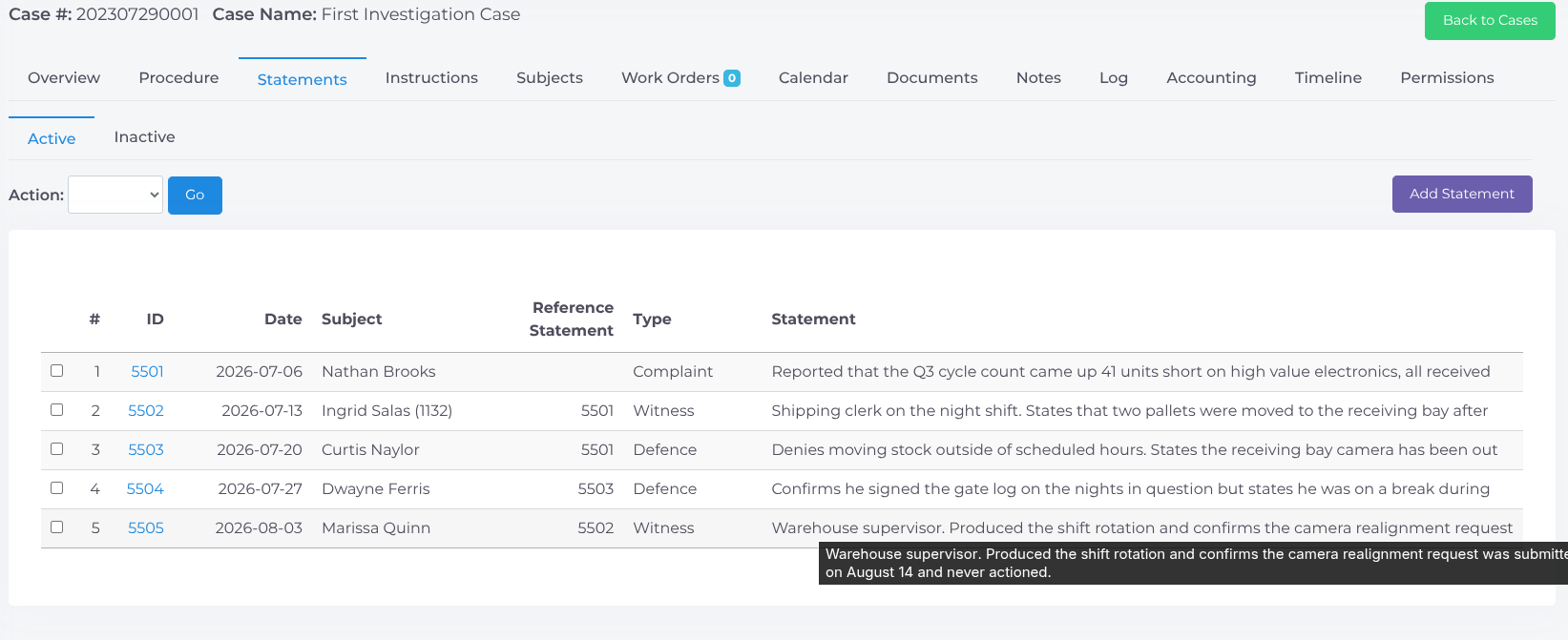Click the date 2026-07-20
Viewport: 1568px width, 640px height.
tap(260, 449)
